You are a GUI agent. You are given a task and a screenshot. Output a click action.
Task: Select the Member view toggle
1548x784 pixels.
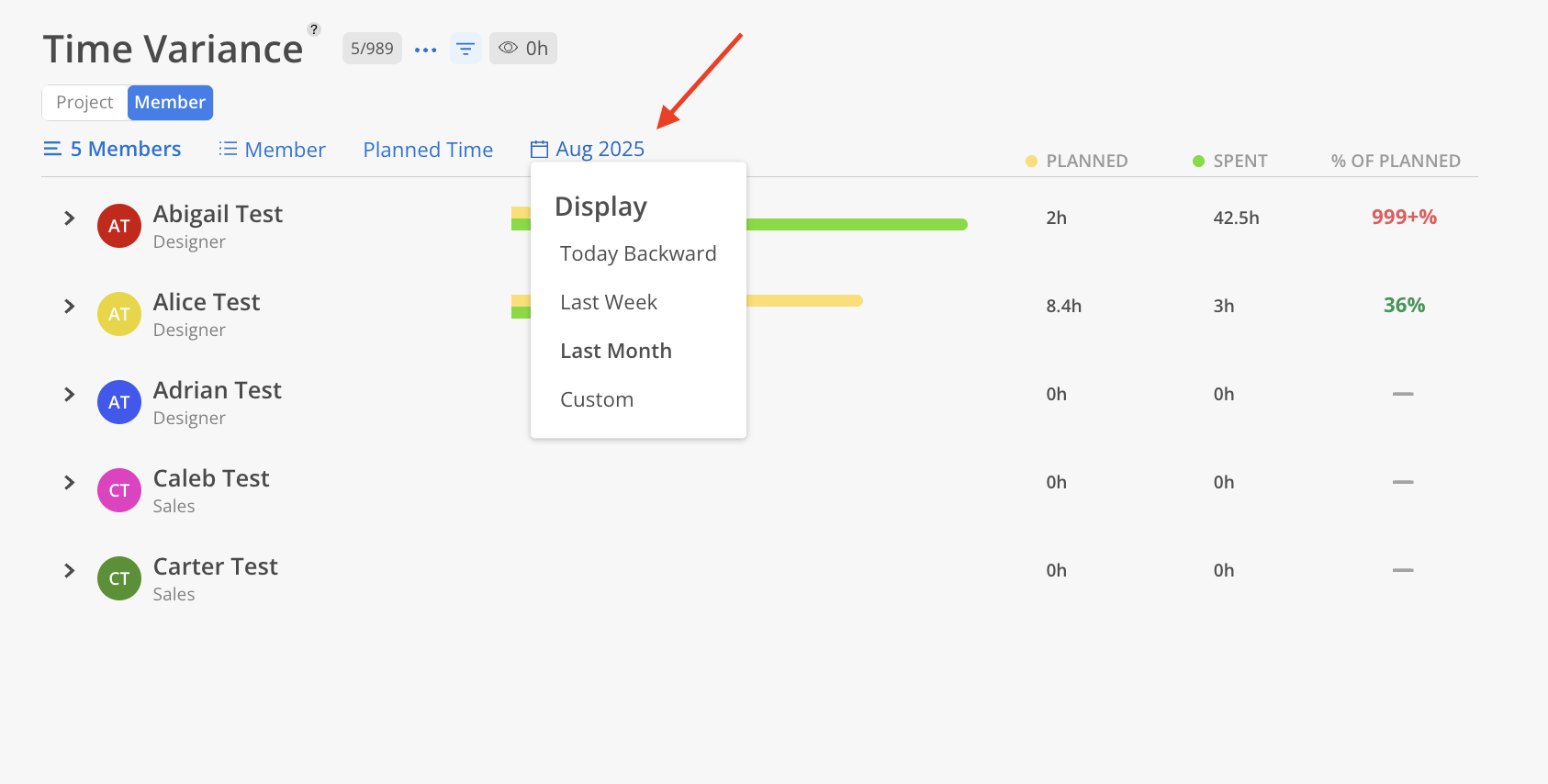click(x=170, y=103)
